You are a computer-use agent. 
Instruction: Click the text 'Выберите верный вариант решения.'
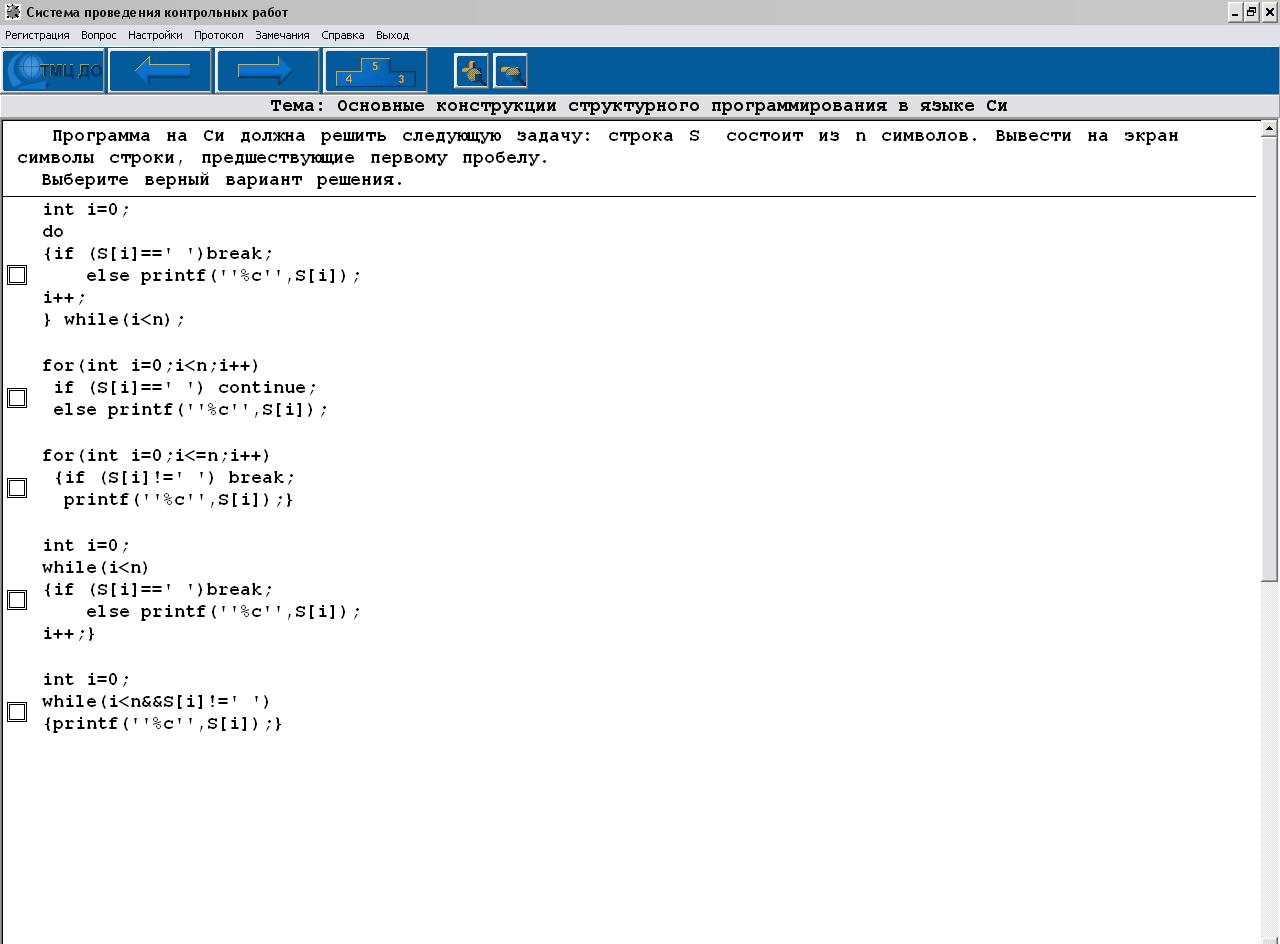tap(222, 180)
